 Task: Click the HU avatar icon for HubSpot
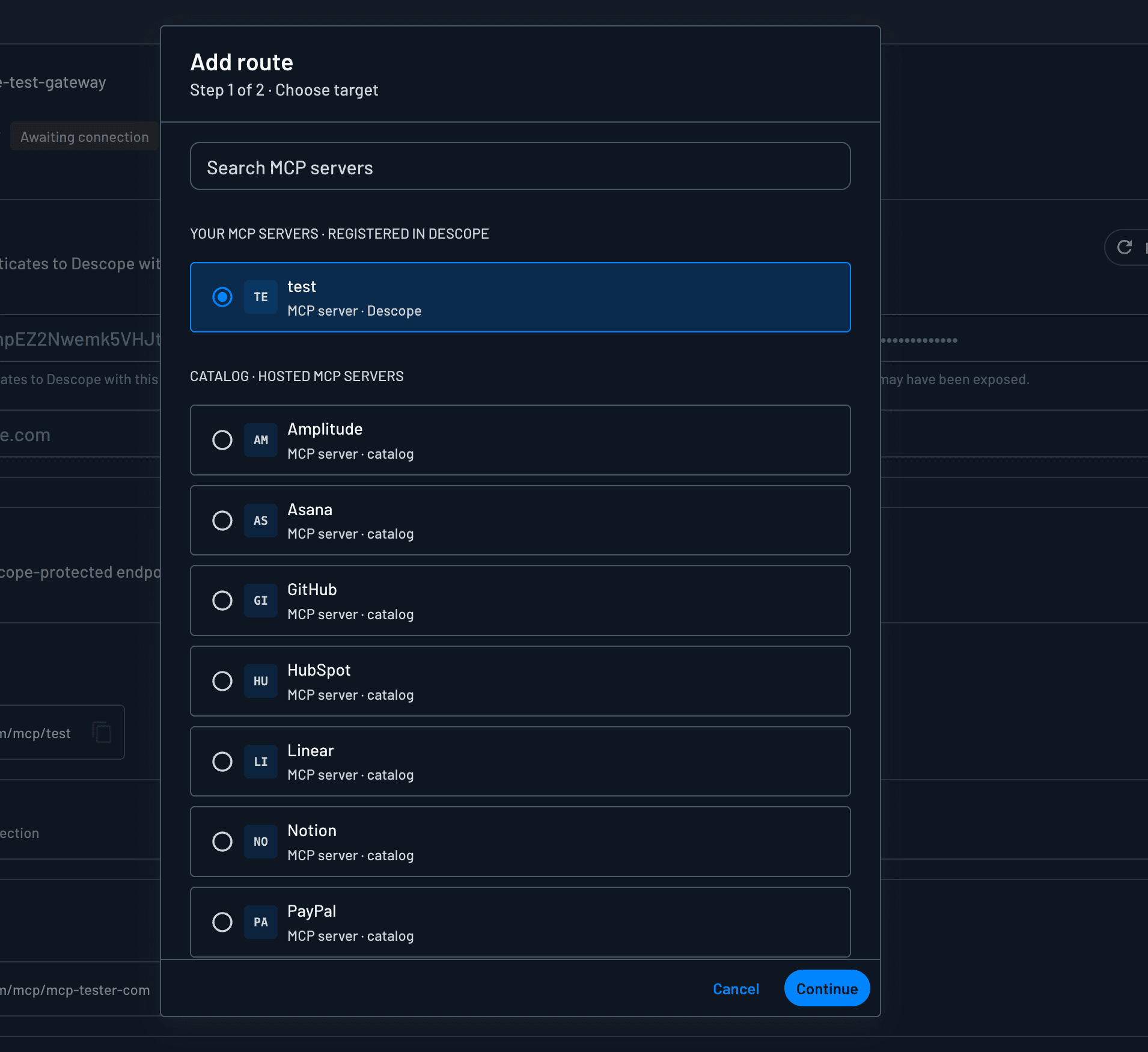[x=261, y=681]
